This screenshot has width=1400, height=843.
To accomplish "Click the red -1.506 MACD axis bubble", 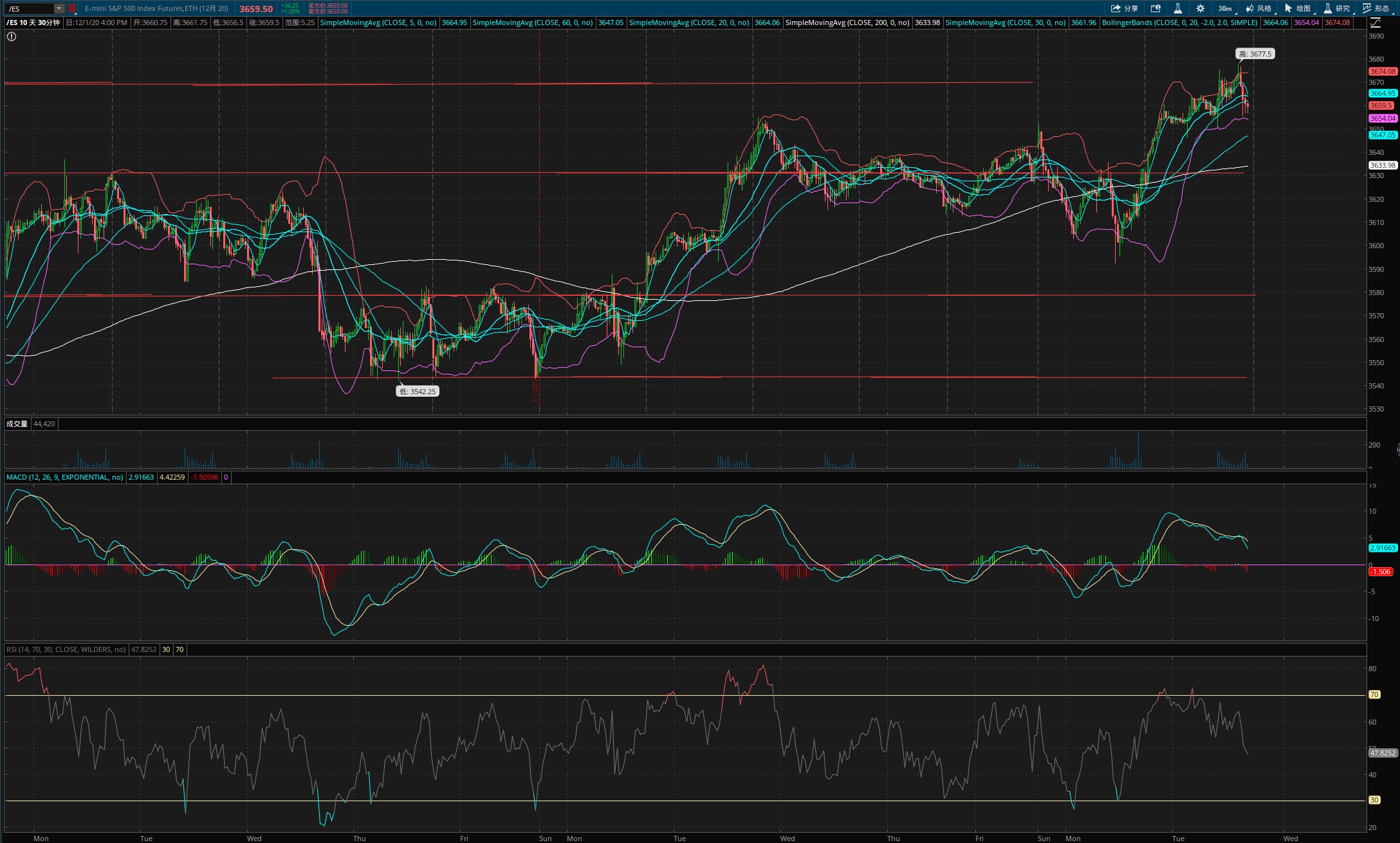I will click(1381, 572).
